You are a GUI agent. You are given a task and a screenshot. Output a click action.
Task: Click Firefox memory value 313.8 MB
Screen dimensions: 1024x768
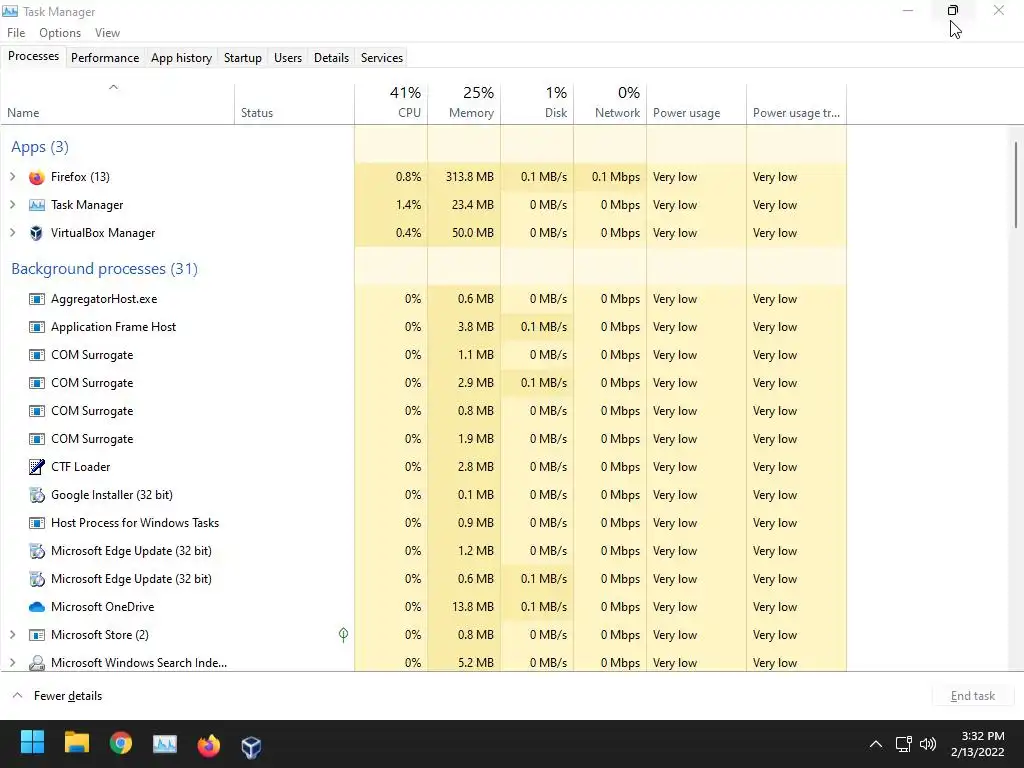470,177
